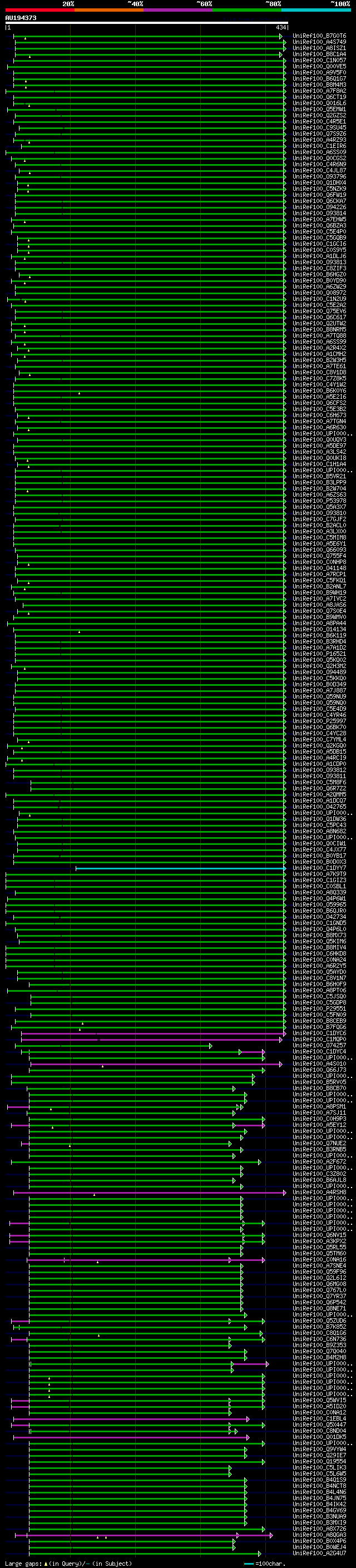Select hit label UniRef100_A6SS09
Viewport: 356px width, 1568px height.
(319, 152)
